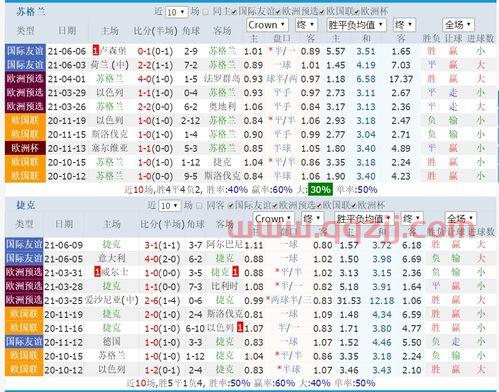The height and width of the screenshot is (392, 499).
Task: Click 胜率:50% summary in 捷克 table
Action: [229, 383]
